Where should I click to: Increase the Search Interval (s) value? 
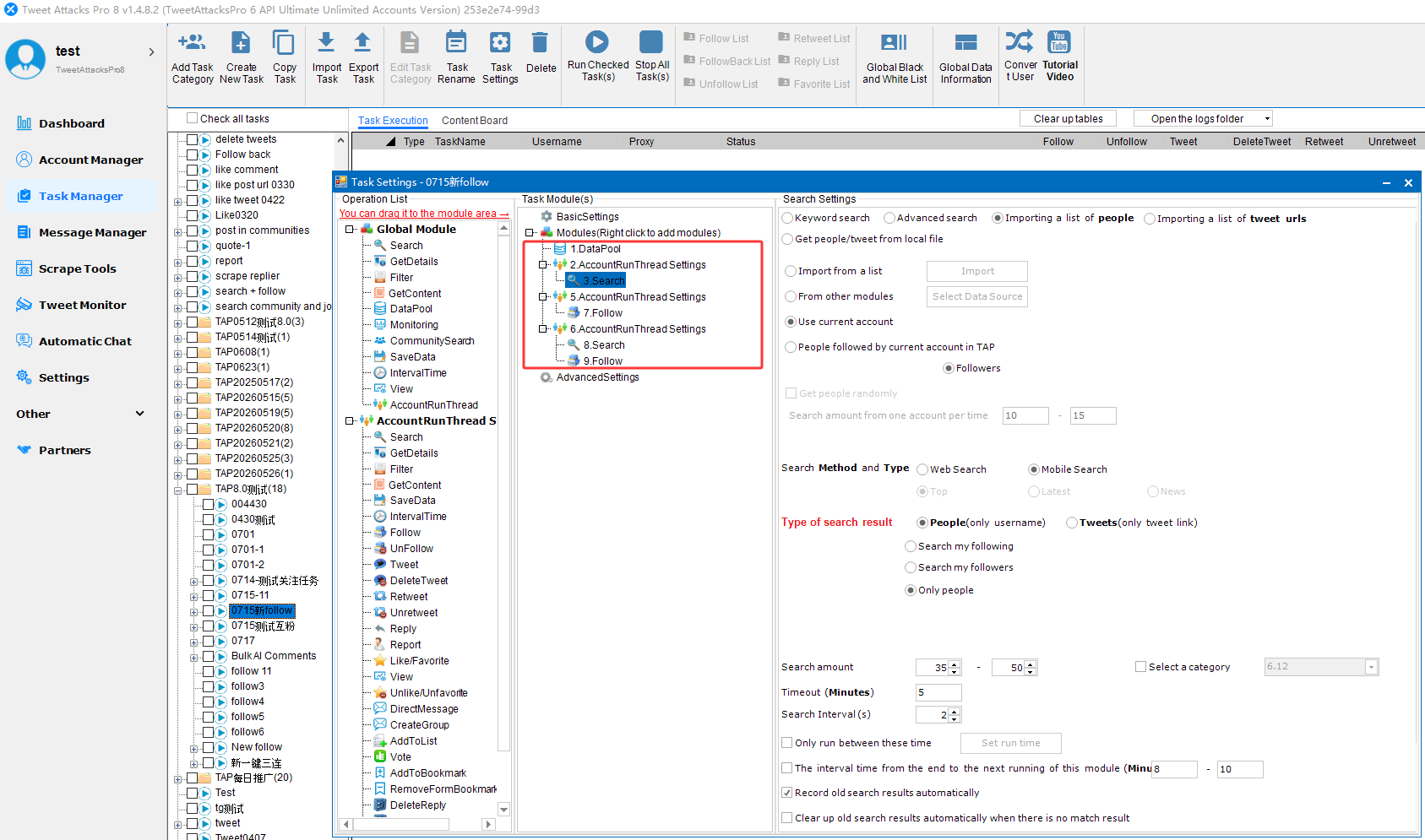point(955,712)
